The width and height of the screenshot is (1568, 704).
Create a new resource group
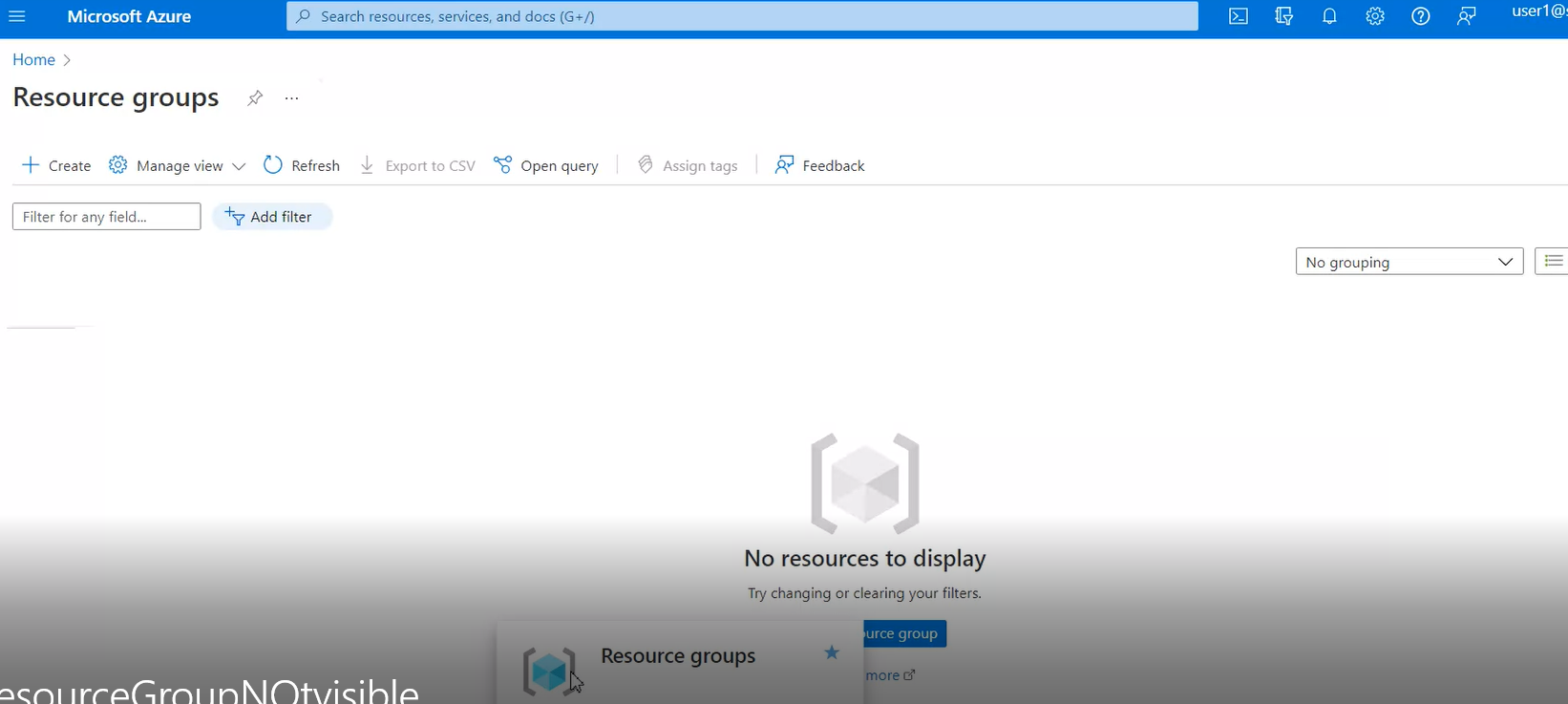point(56,165)
